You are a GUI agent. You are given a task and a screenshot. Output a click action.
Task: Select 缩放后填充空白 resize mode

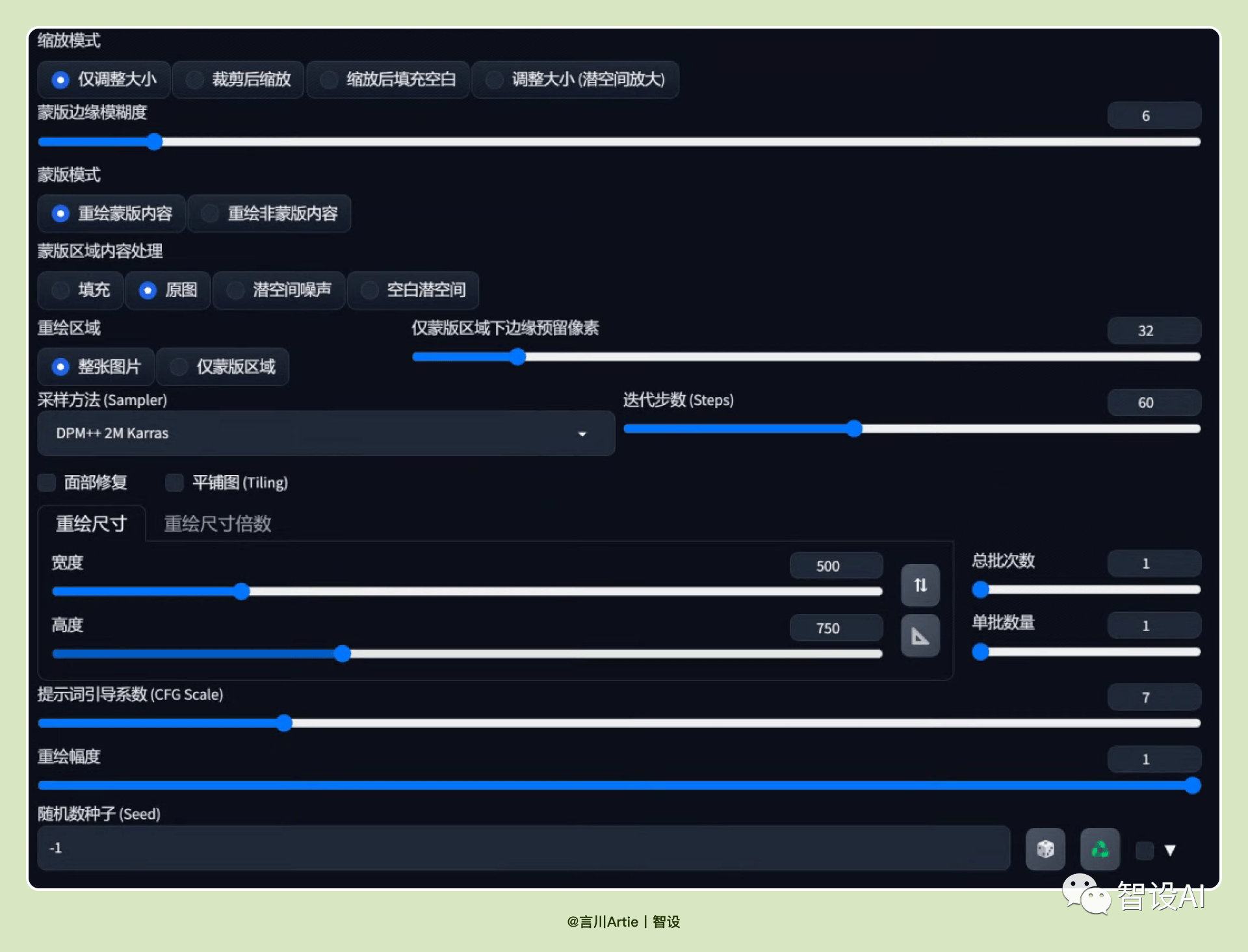click(388, 79)
